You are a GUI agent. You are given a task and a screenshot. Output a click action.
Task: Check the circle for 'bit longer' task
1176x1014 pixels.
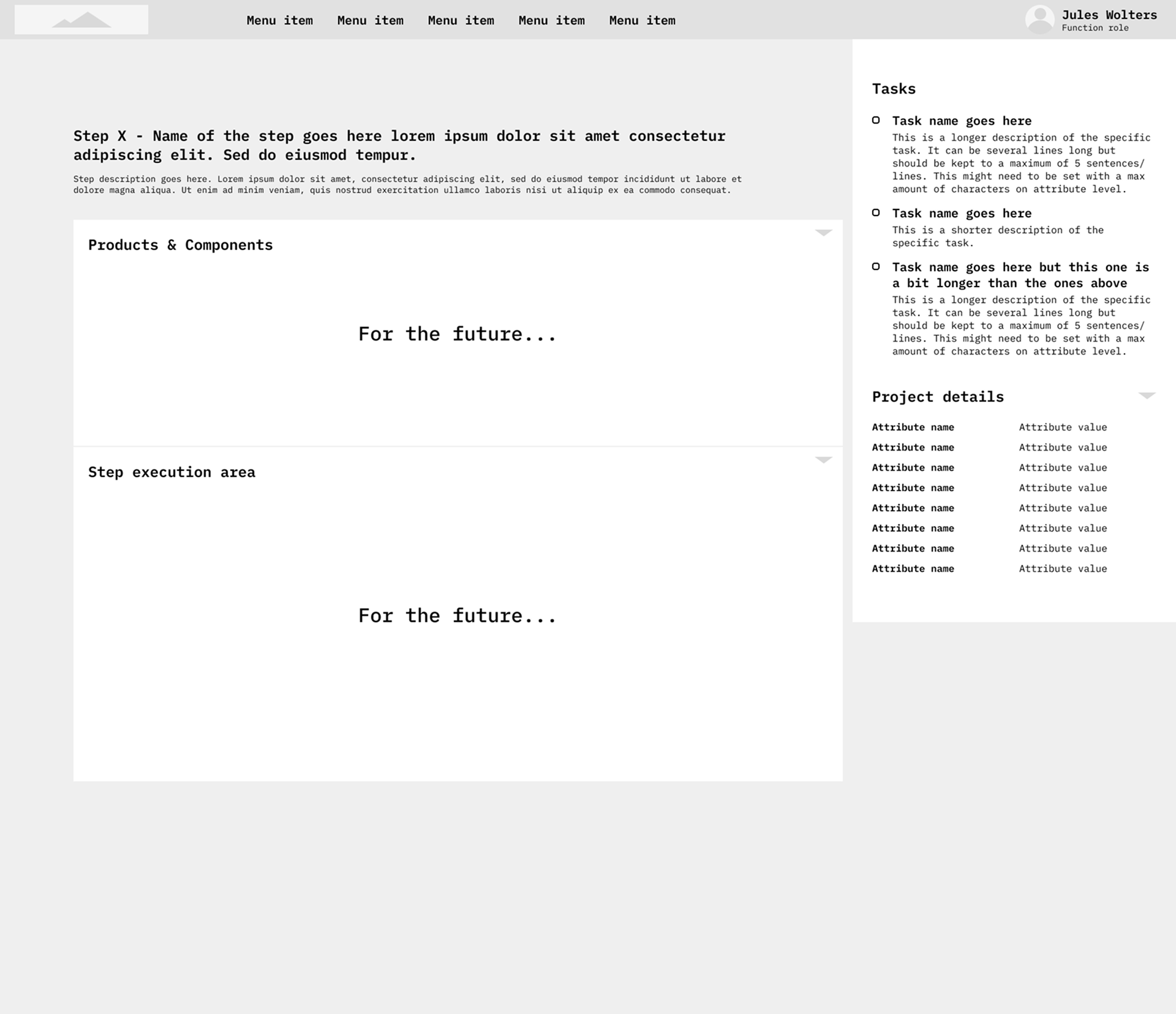pos(876,266)
